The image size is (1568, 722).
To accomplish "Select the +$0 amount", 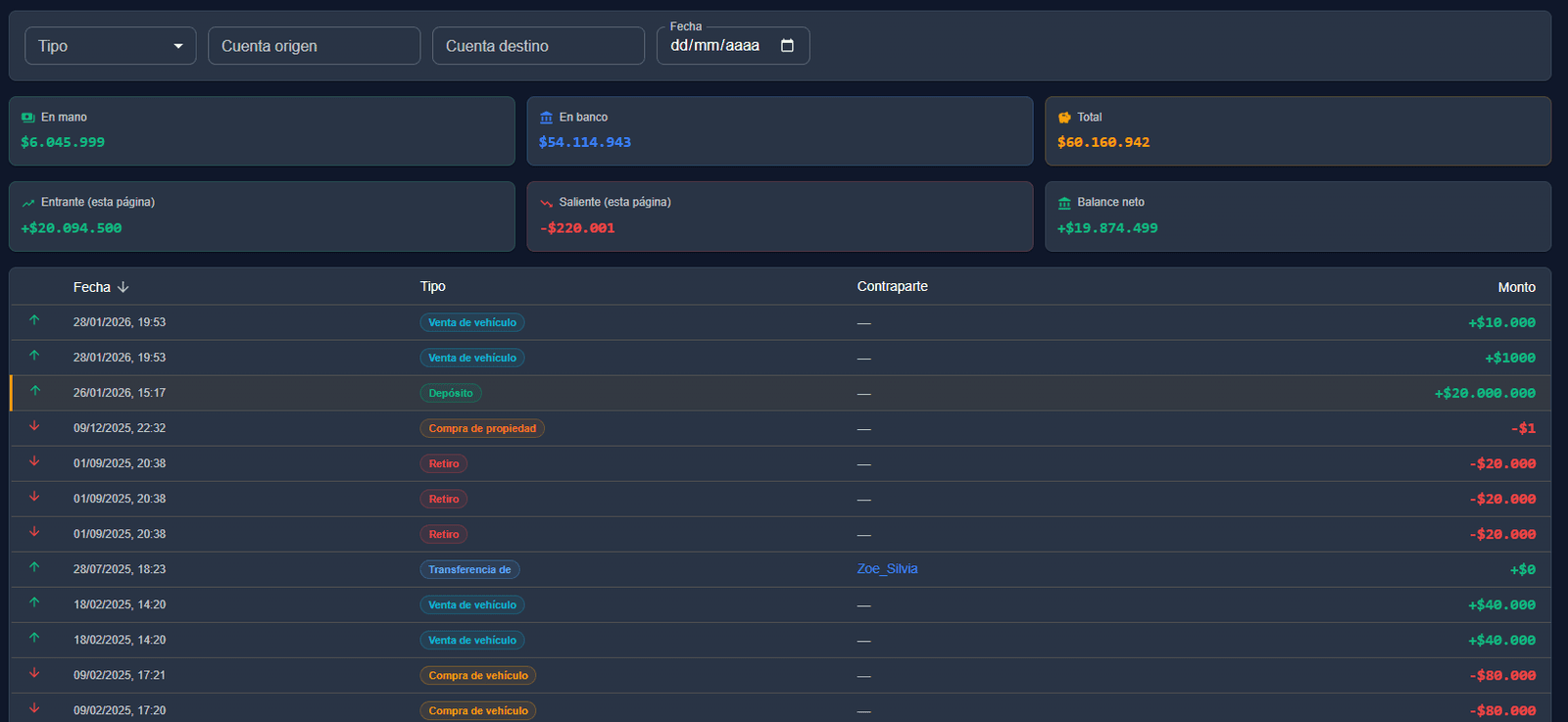I will pos(1523,569).
